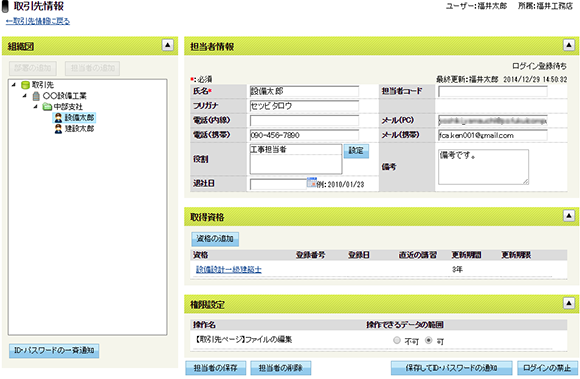The width and height of the screenshot is (580, 379).
Task: Click the person icon beside 設備太郎
Action: (x=58, y=118)
